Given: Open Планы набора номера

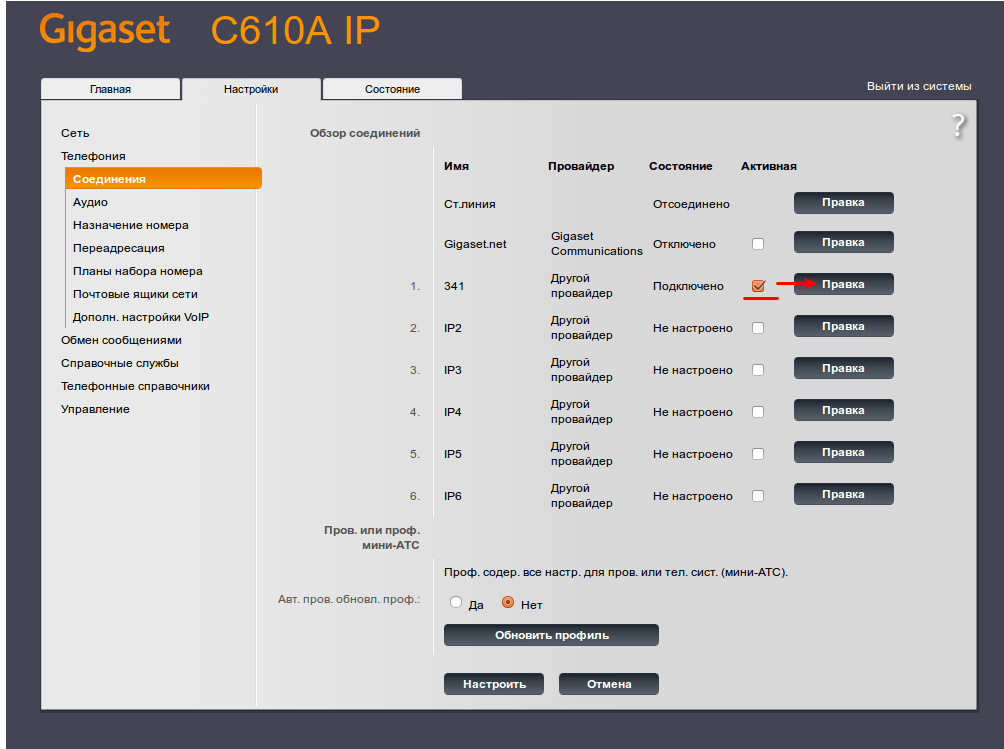Looking at the screenshot, I should click(x=138, y=271).
